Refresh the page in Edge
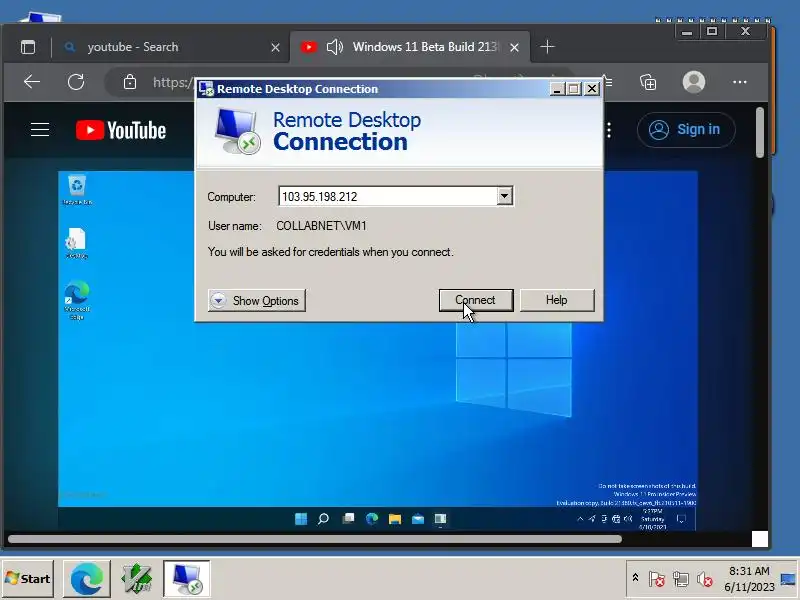The height and width of the screenshot is (600, 800). pyautogui.click(x=76, y=82)
